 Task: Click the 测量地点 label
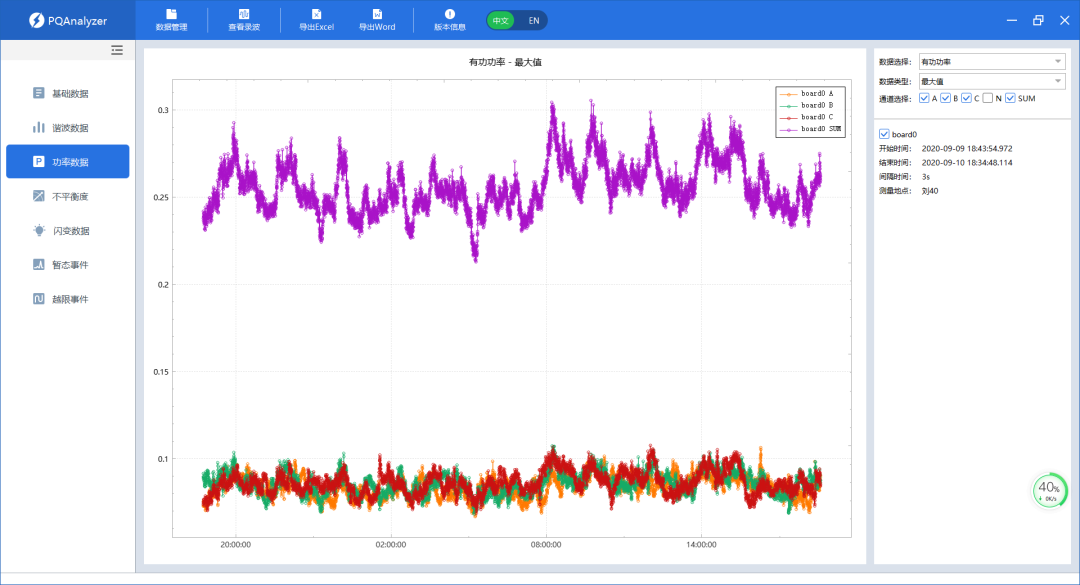click(x=895, y=191)
